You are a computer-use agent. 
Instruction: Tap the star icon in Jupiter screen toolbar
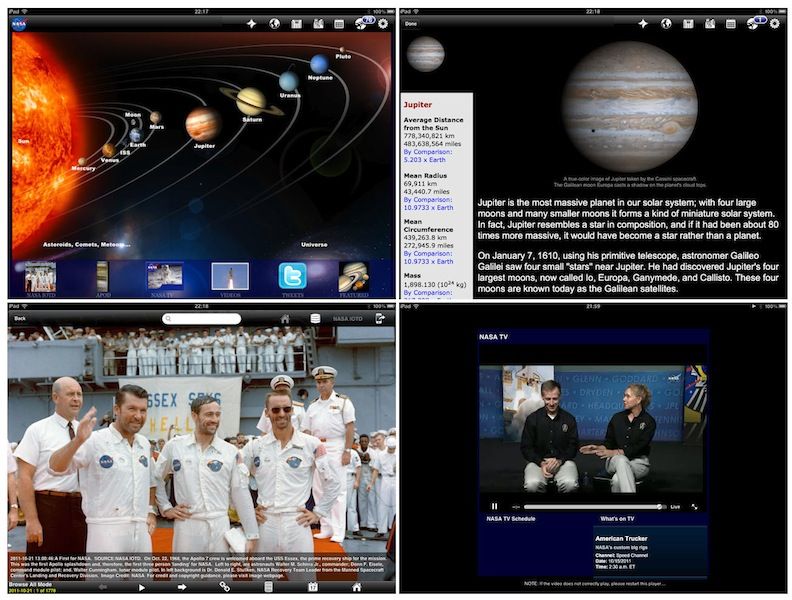click(643, 24)
